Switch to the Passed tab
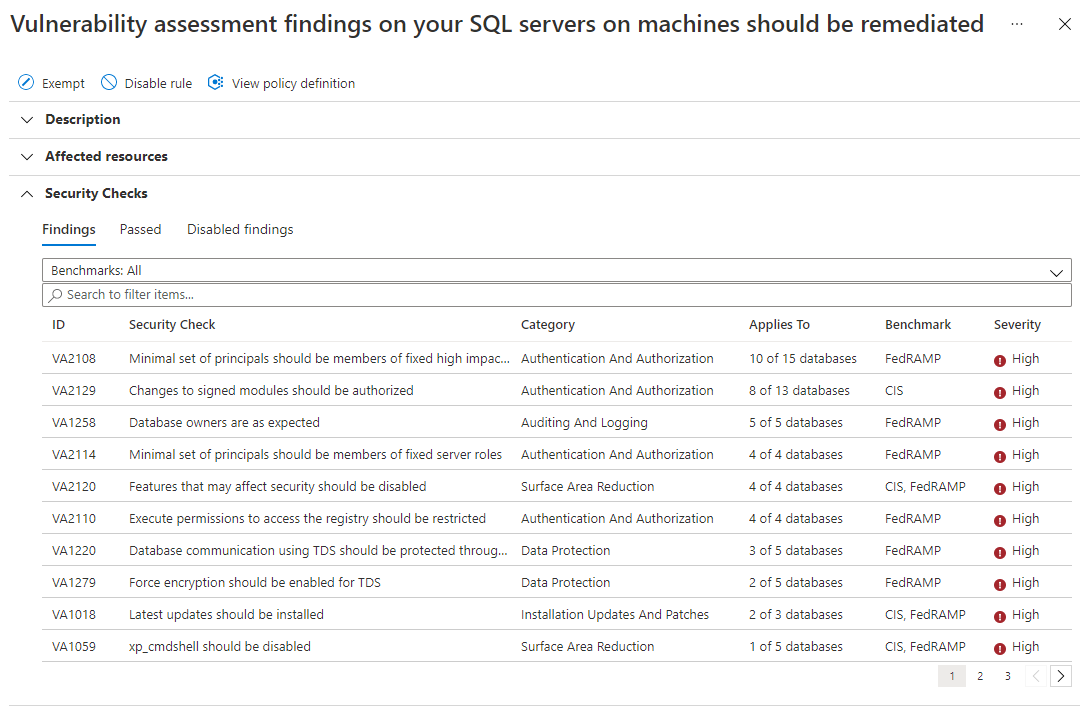Viewport: 1090px width, 715px height. 140,229
